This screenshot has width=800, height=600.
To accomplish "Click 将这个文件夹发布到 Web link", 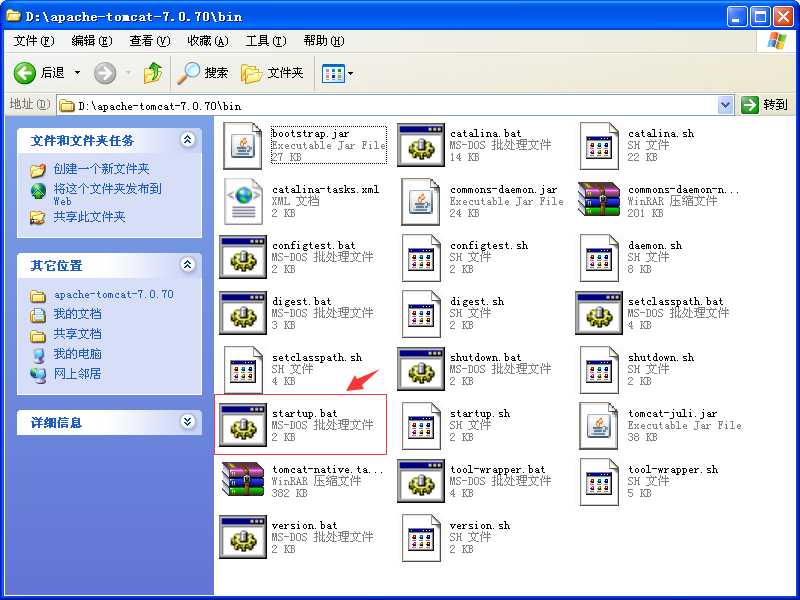I will click(x=108, y=194).
